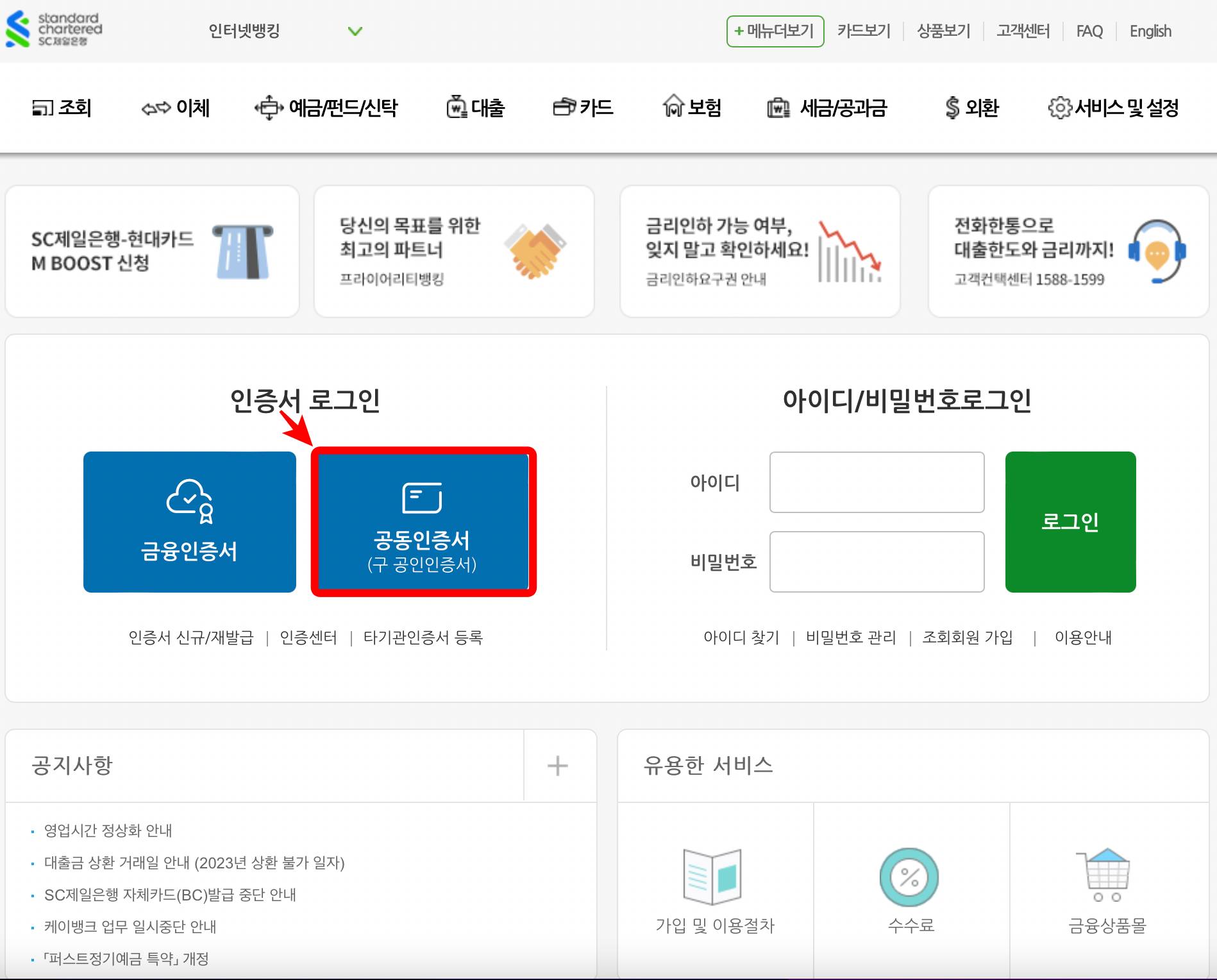Image resolution: width=1217 pixels, height=980 pixels.
Task: Open the FAQ menu item
Action: tap(1090, 30)
